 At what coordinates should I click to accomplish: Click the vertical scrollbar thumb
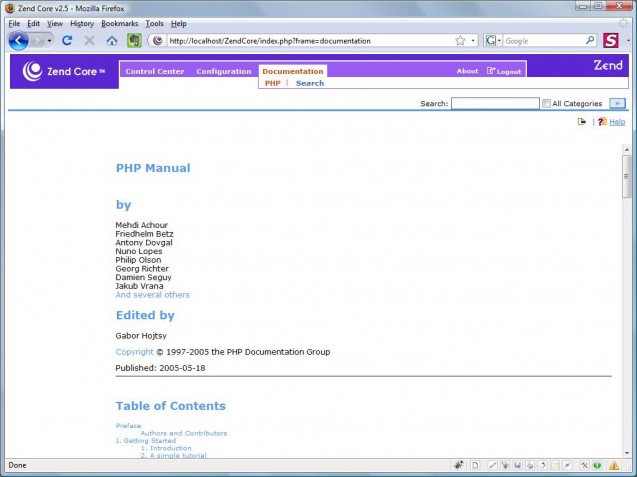tap(627, 176)
